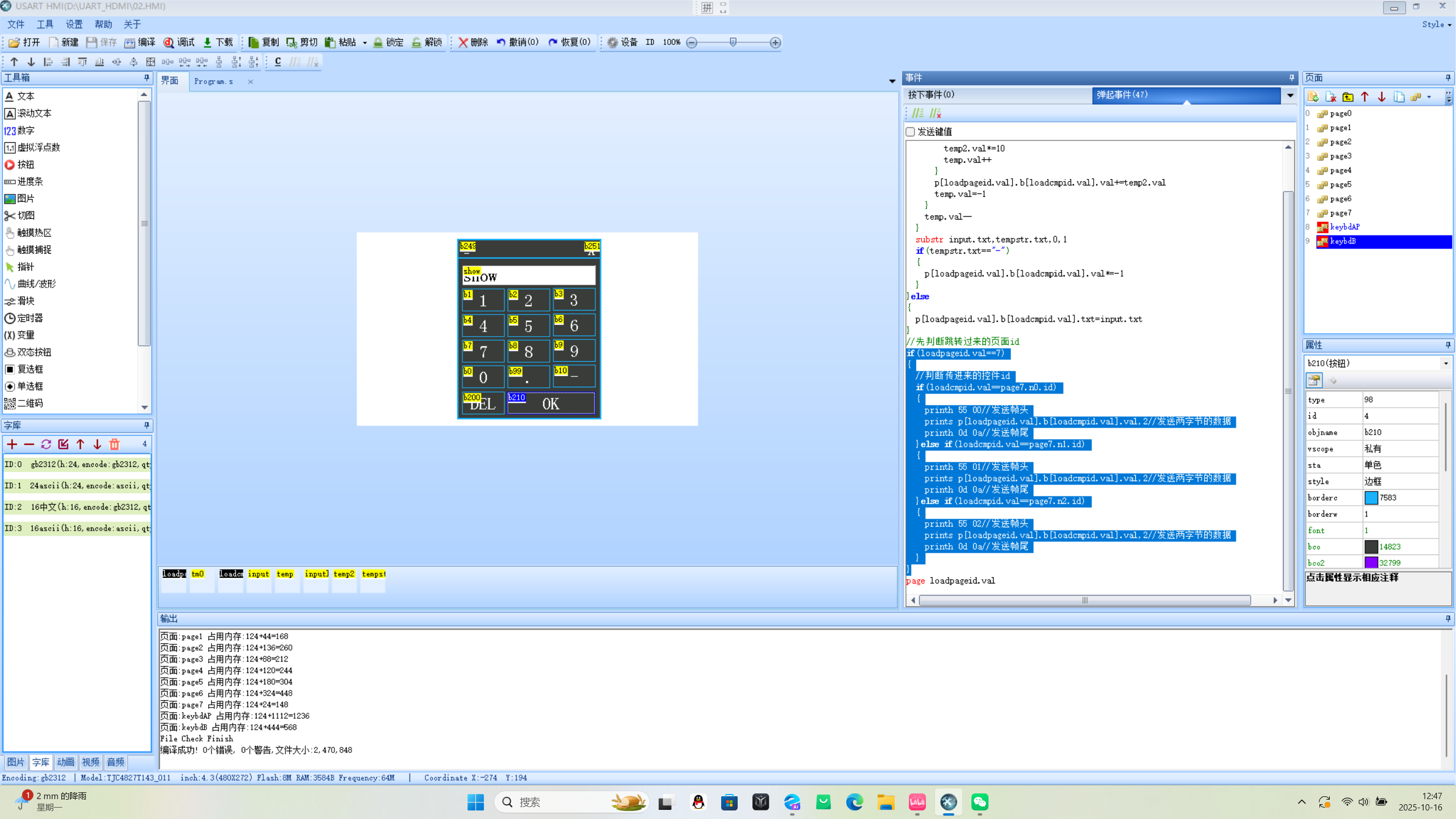Enable the 发送键值 checkbox

pyautogui.click(x=911, y=132)
